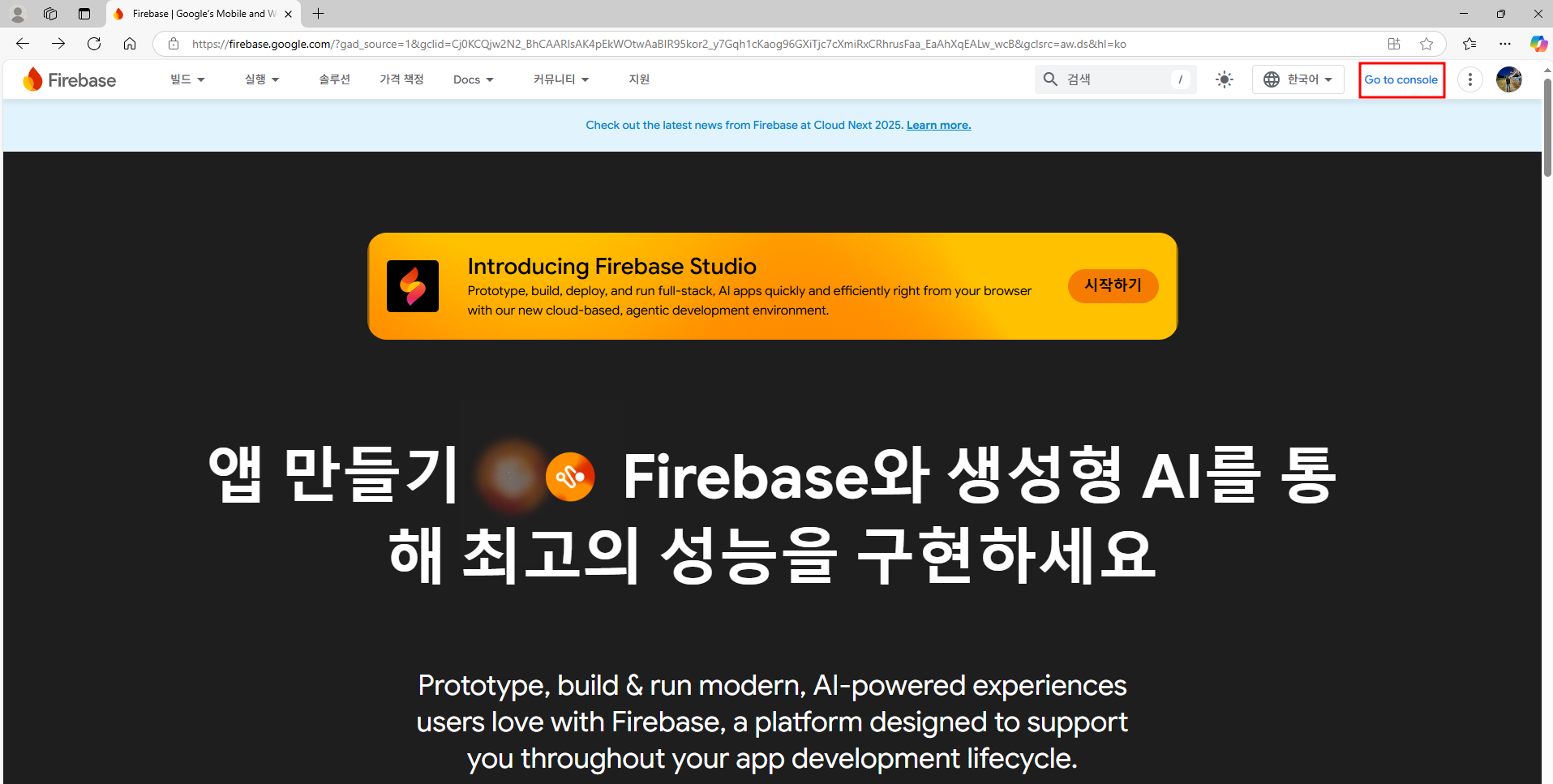View site information lock icon
1553x784 pixels.
tap(174, 44)
